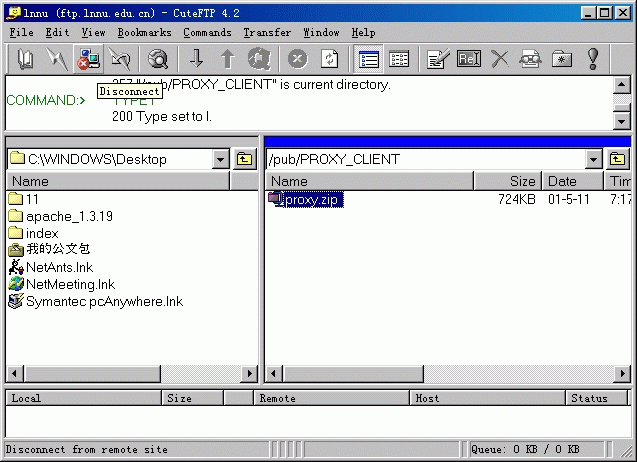Click the "200 Type set to I." log line
Screen dimensions: 637x462
pyautogui.click(x=162, y=117)
